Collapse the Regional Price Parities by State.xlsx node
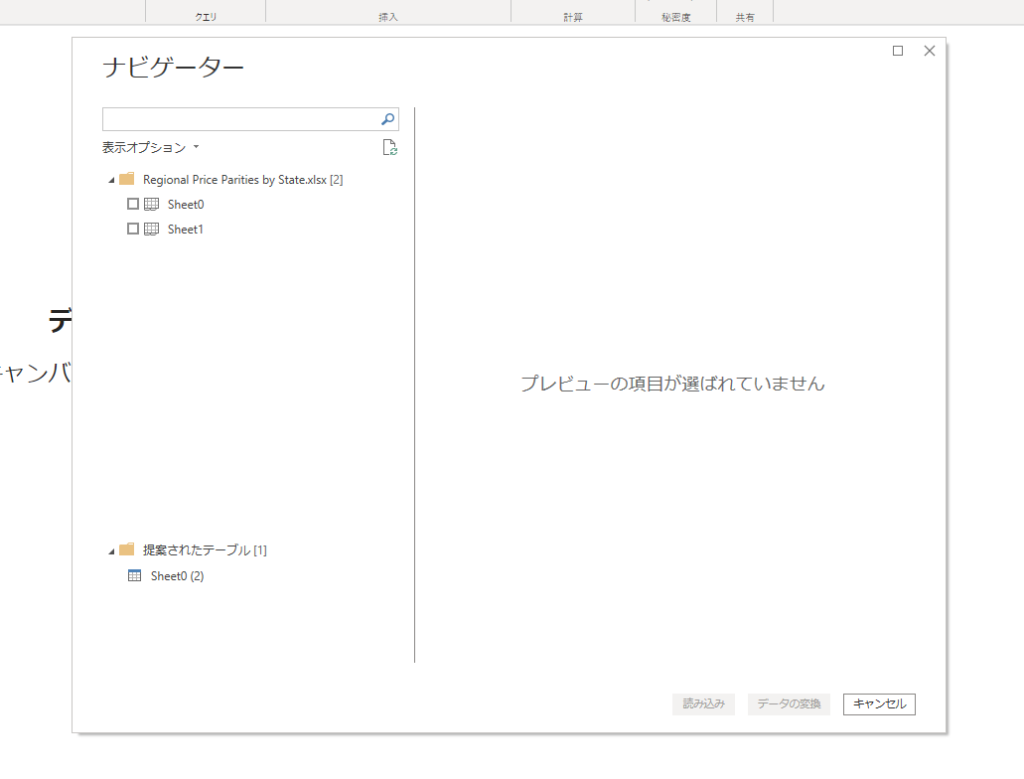This screenshot has height=779, width=1024. tap(111, 181)
